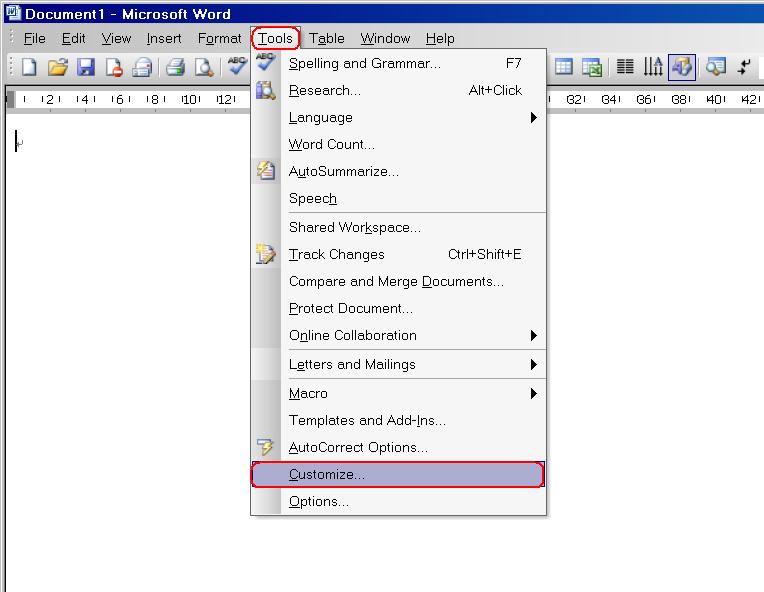Open the Edit menu
This screenshot has width=764, height=592.
point(74,38)
